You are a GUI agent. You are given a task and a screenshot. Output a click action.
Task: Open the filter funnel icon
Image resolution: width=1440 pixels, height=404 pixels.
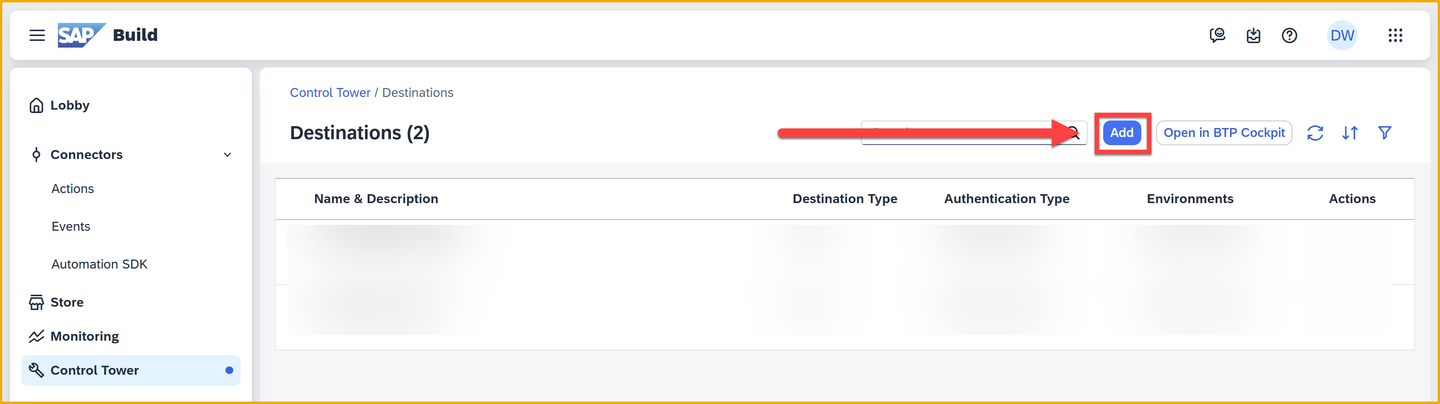pyautogui.click(x=1385, y=133)
